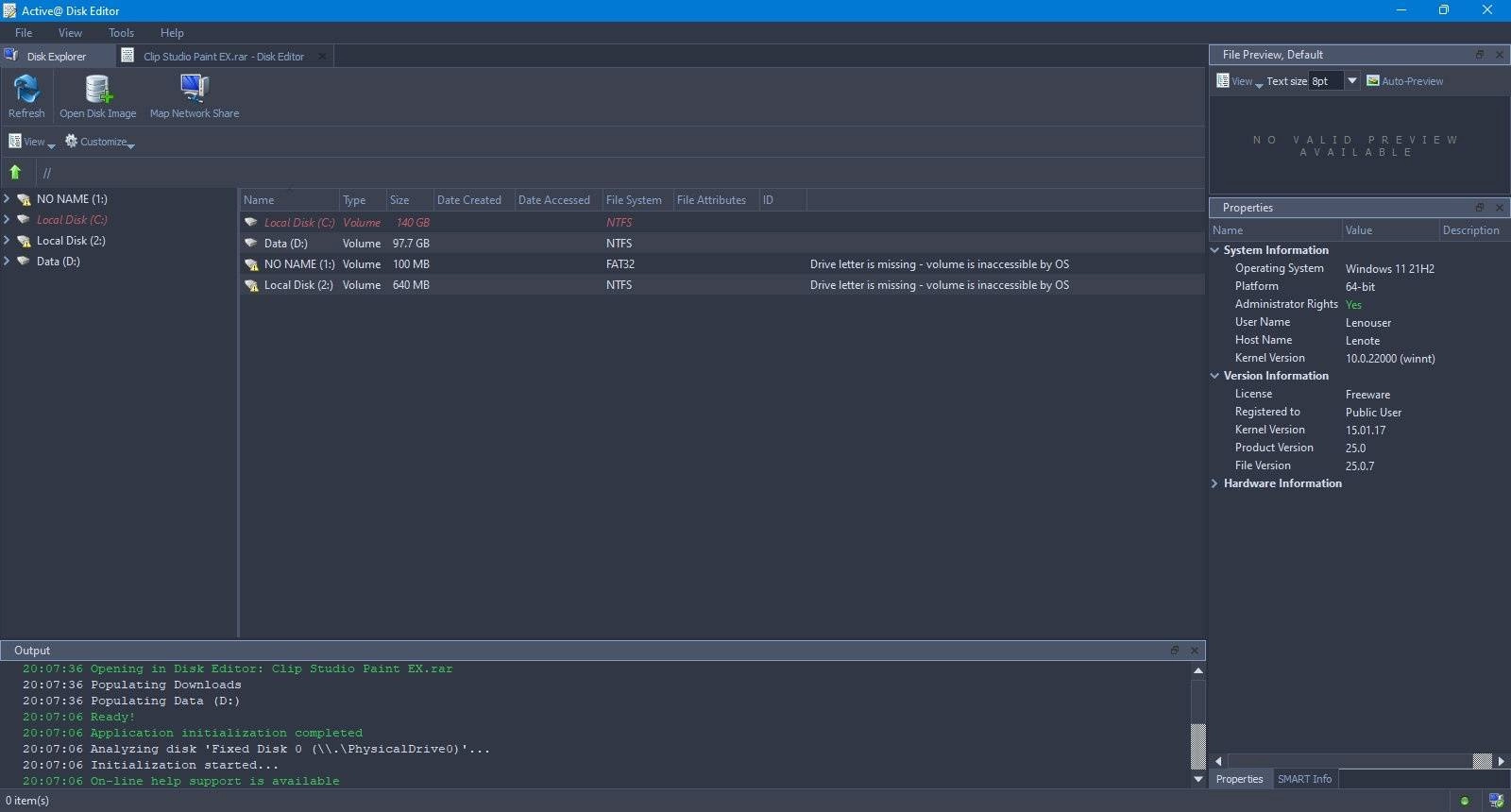Switch to the SMART Info tab
This screenshot has width=1511, height=812.
click(1304, 779)
